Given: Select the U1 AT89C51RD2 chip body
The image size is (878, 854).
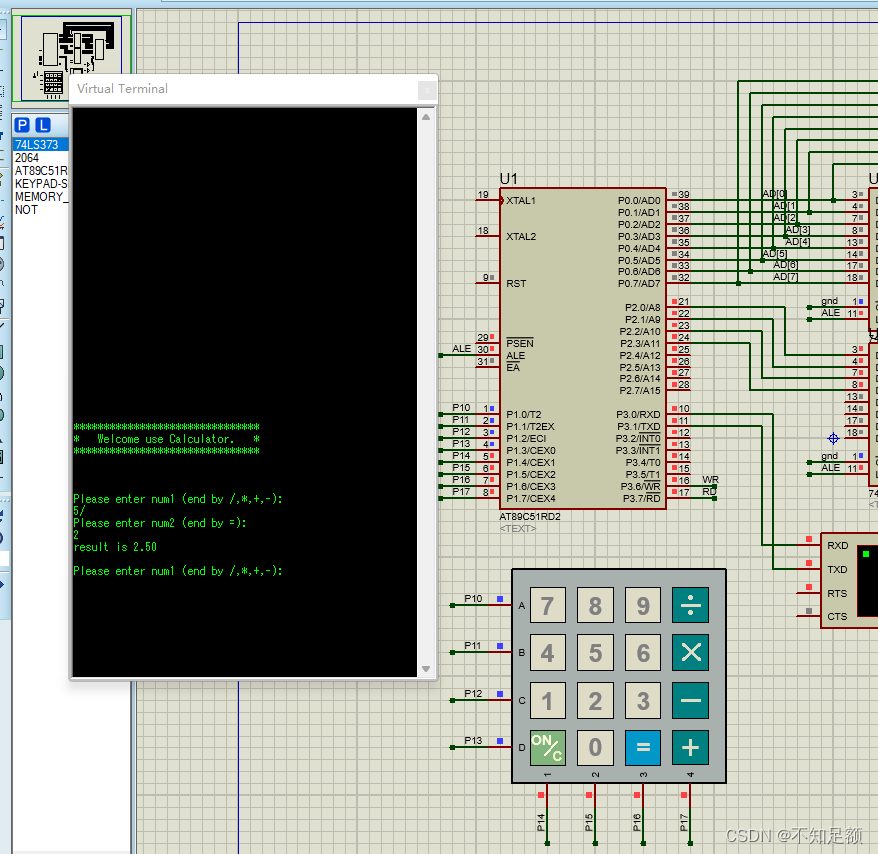Looking at the screenshot, I should click(583, 349).
